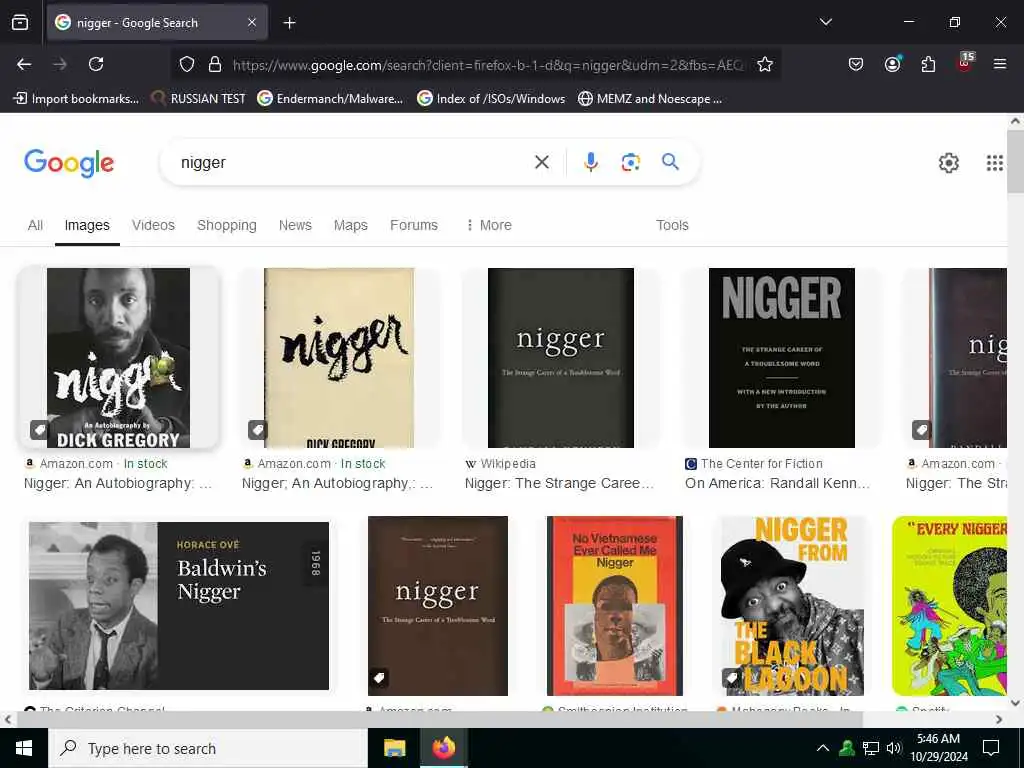Switch to the News tab
Image resolution: width=1024 pixels, height=768 pixels.
295,225
